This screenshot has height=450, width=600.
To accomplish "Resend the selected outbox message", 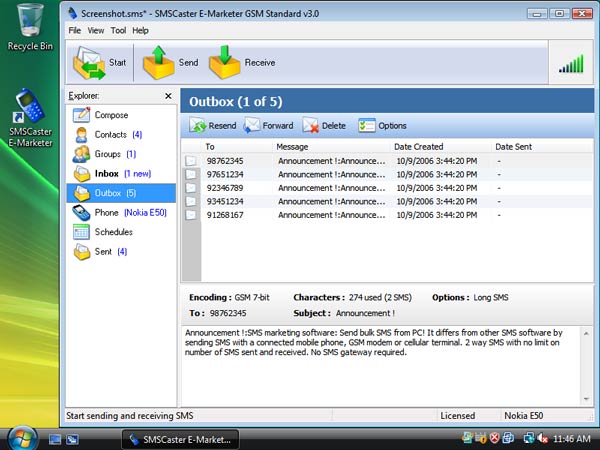I will tap(212, 126).
